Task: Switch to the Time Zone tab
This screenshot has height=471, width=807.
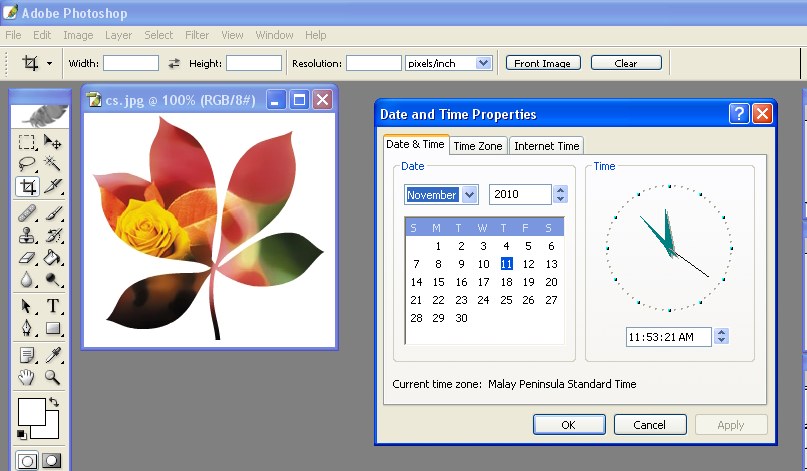Action: pos(478,146)
